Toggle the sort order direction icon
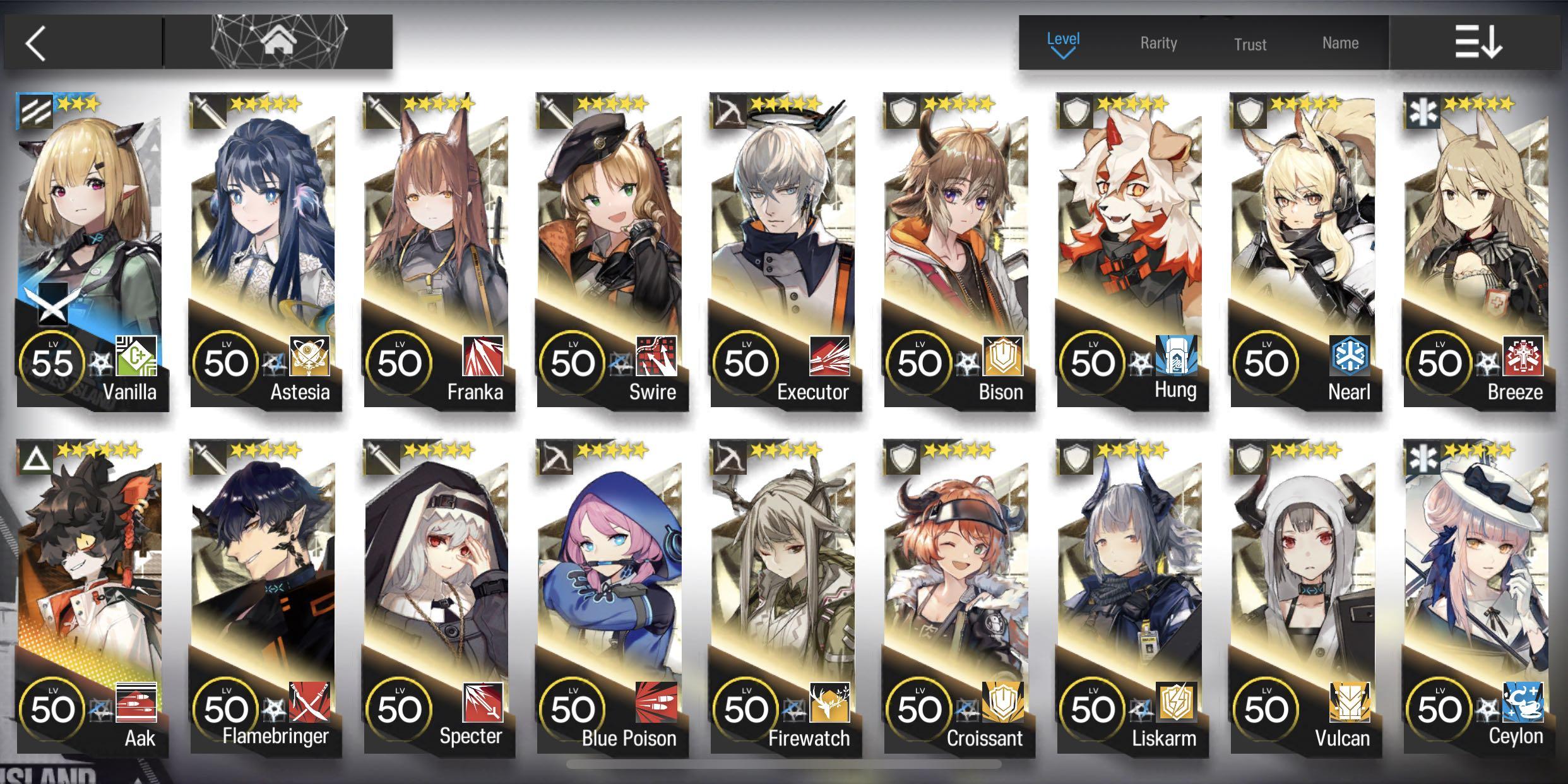1568x784 pixels. click(1478, 42)
